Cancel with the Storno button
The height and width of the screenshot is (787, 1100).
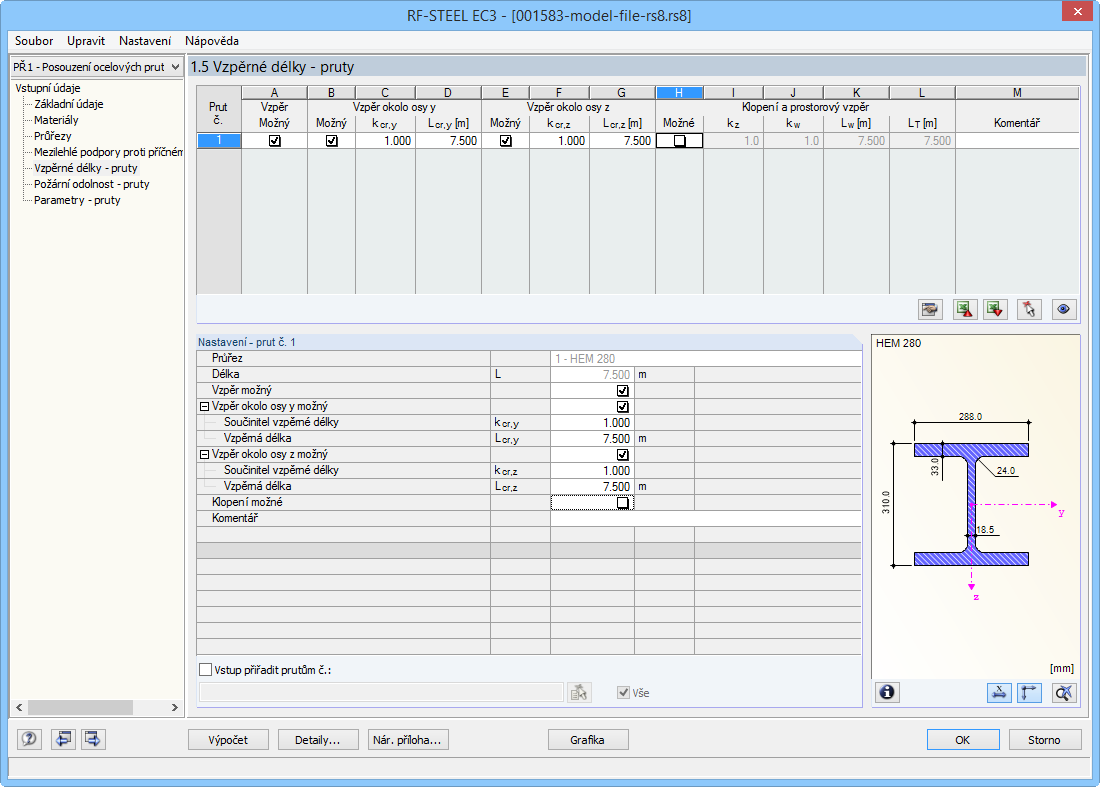[x=1045, y=739]
